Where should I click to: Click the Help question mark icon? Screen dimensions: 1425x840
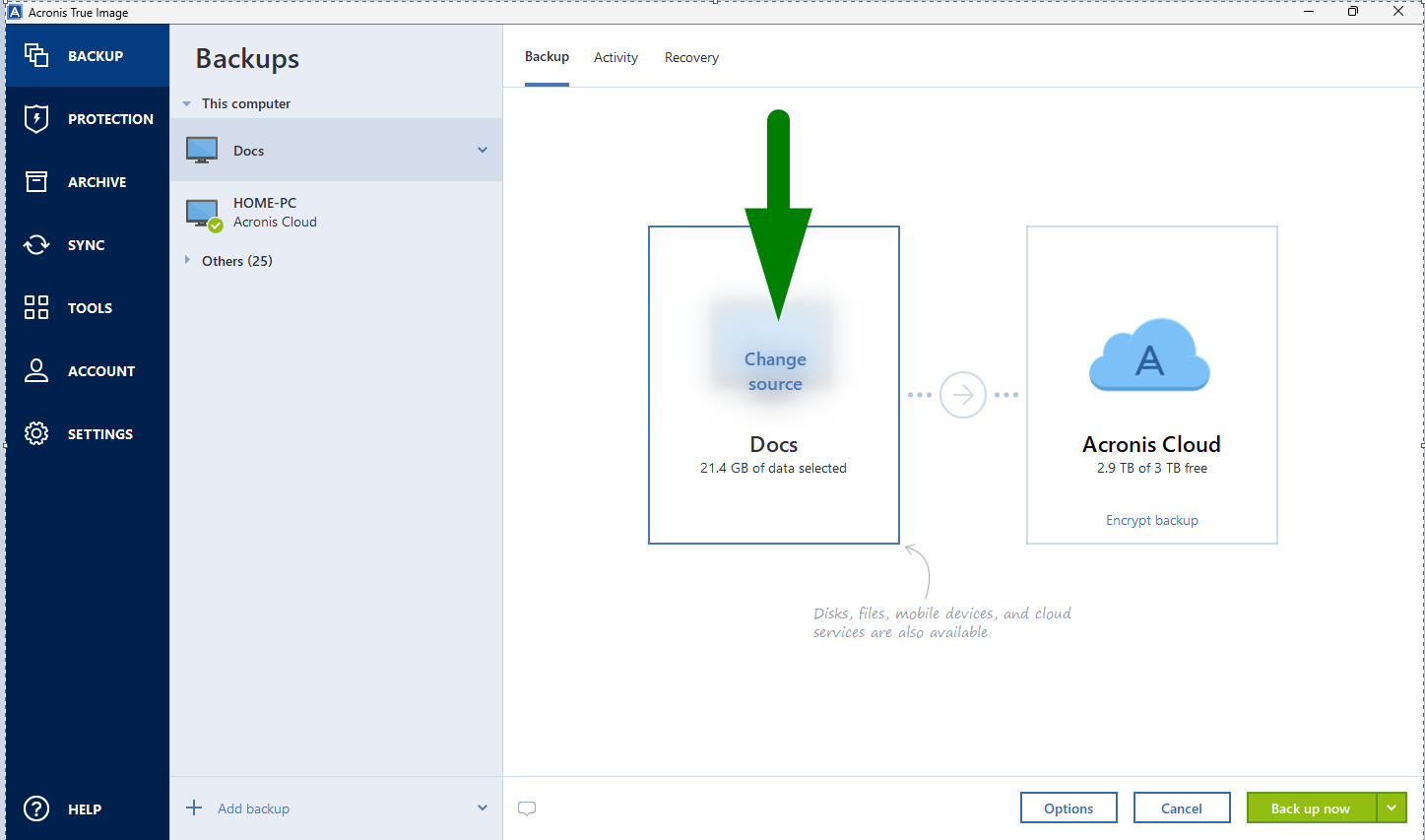pyautogui.click(x=36, y=808)
